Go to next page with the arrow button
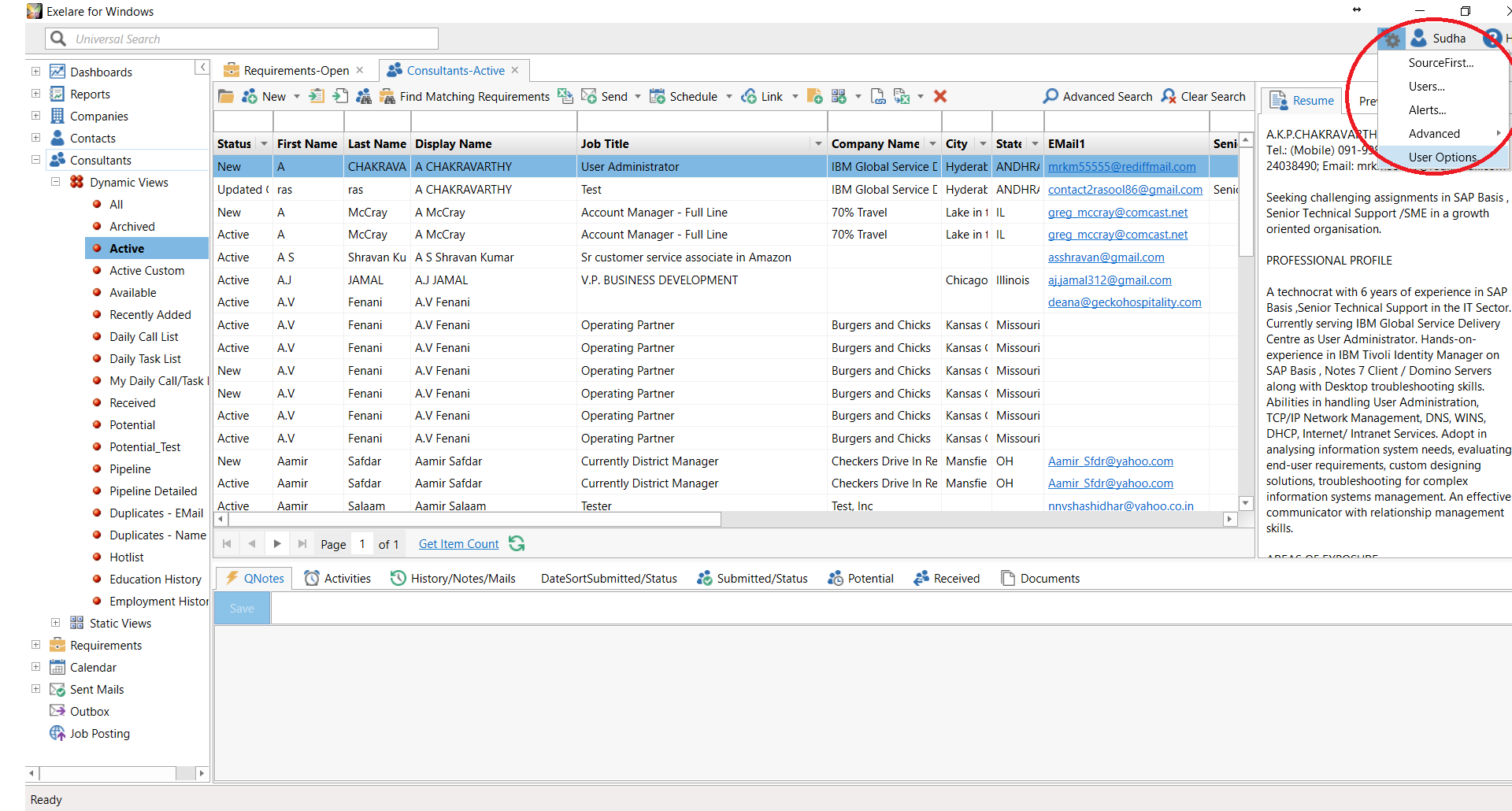The width and height of the screenshot is (1512, 811). [x=277, y=544]
